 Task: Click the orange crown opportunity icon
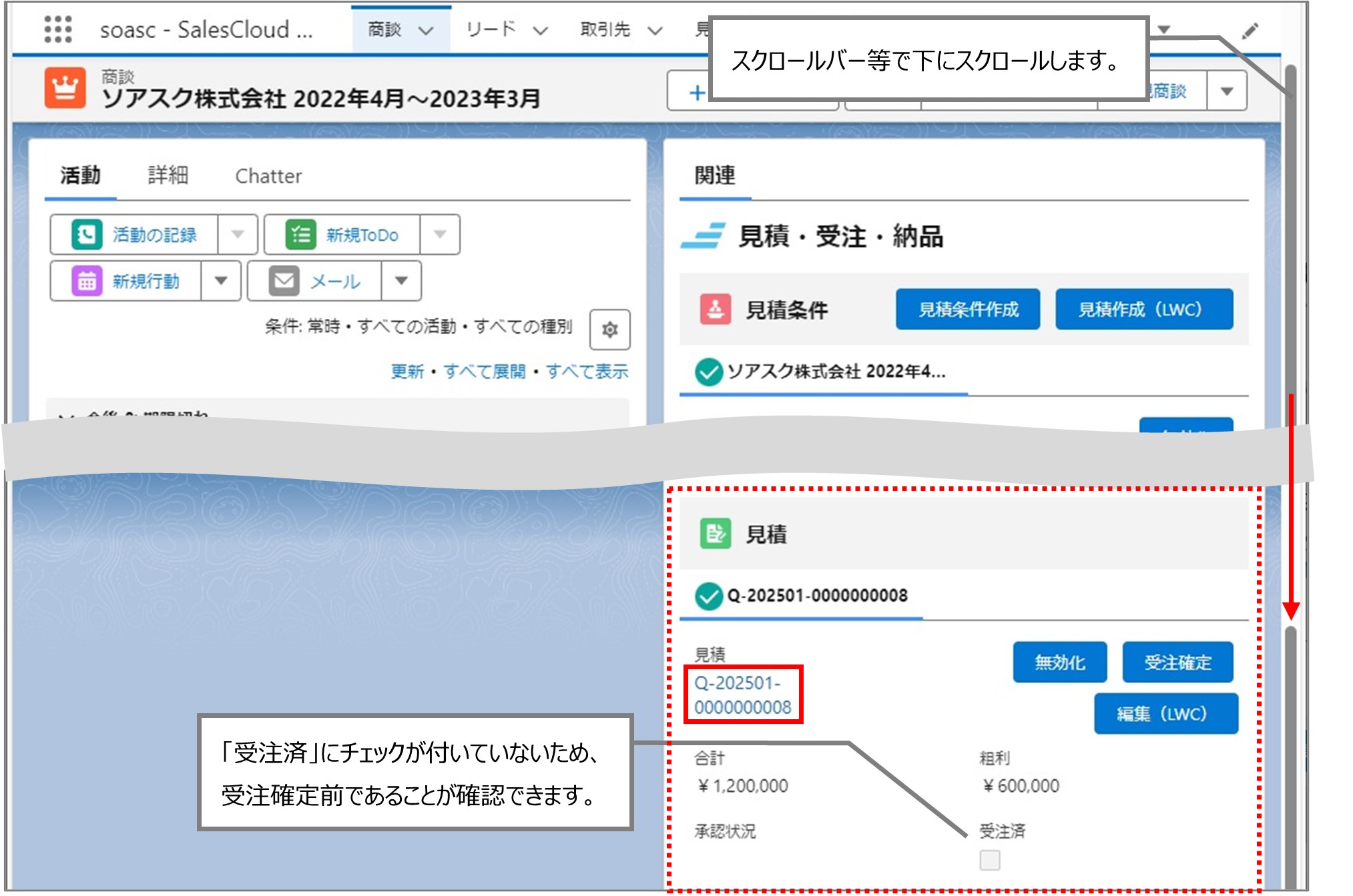(65, 88)
